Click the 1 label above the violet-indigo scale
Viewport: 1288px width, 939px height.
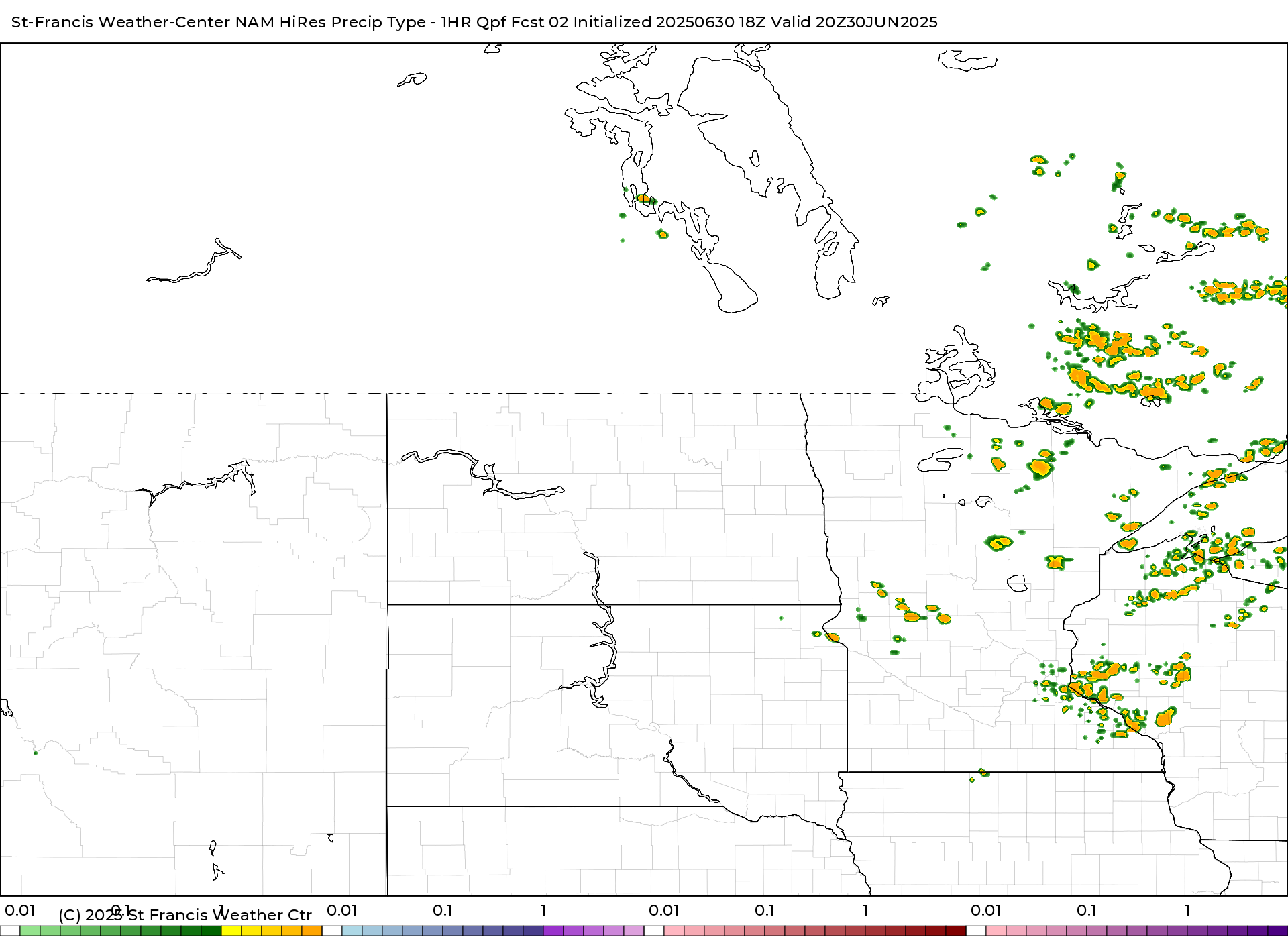(1187, 910)
